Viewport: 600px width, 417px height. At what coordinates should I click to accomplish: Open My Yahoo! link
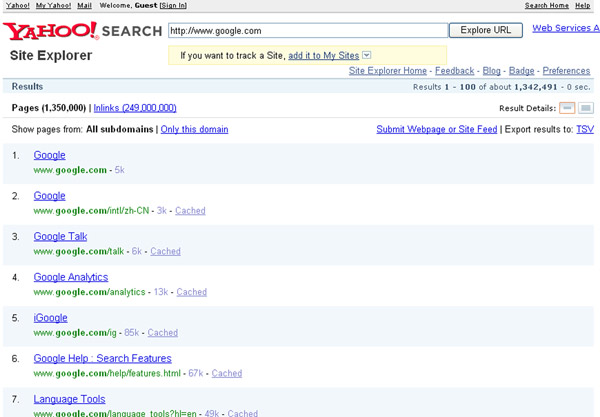[x=54, y=6]
